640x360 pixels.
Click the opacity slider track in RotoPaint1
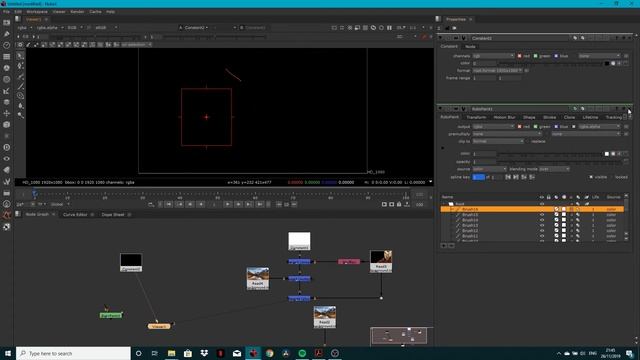tap(560, 162)
